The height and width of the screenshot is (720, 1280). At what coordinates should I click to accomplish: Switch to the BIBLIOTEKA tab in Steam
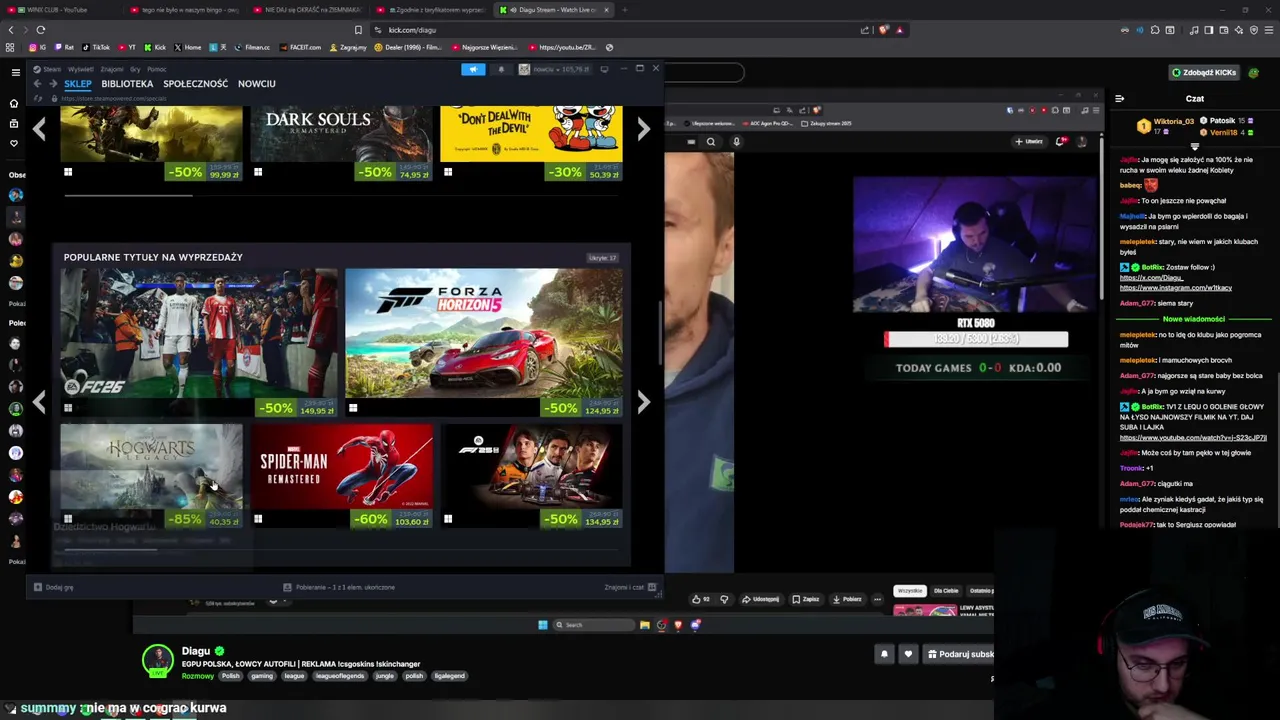(x=127, y=84)
